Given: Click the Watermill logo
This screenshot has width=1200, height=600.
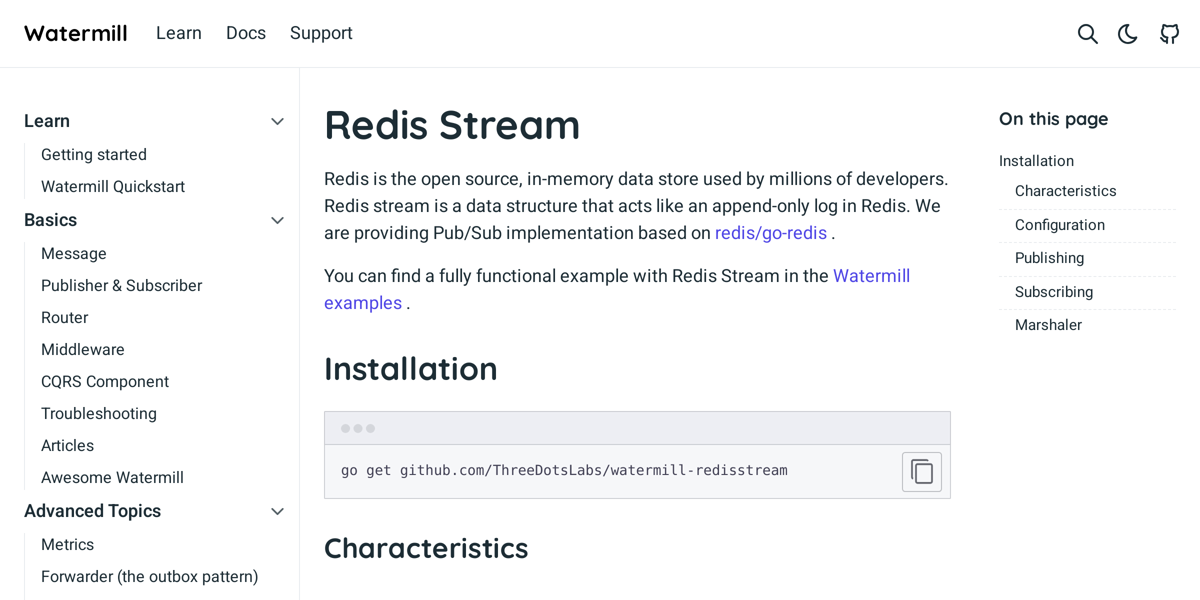Looking at the screenshot, I should [75, 32].
